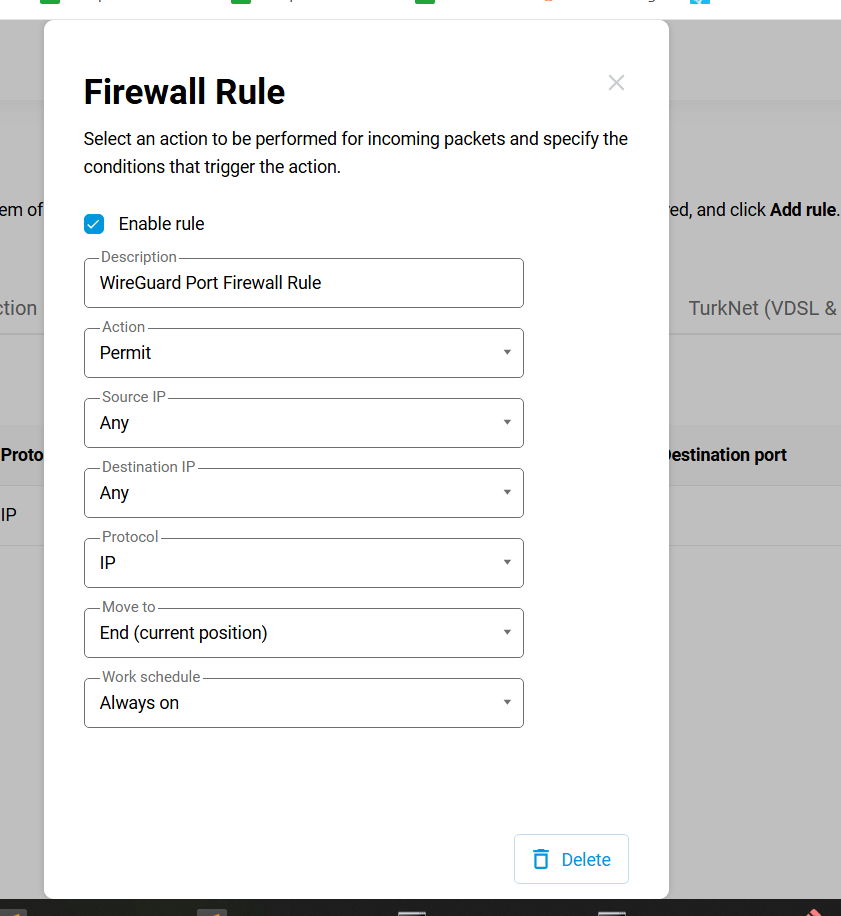This screenshot has width=841, height=916.
Task: Open the Move to position dropdown
Action: point(304,633)
